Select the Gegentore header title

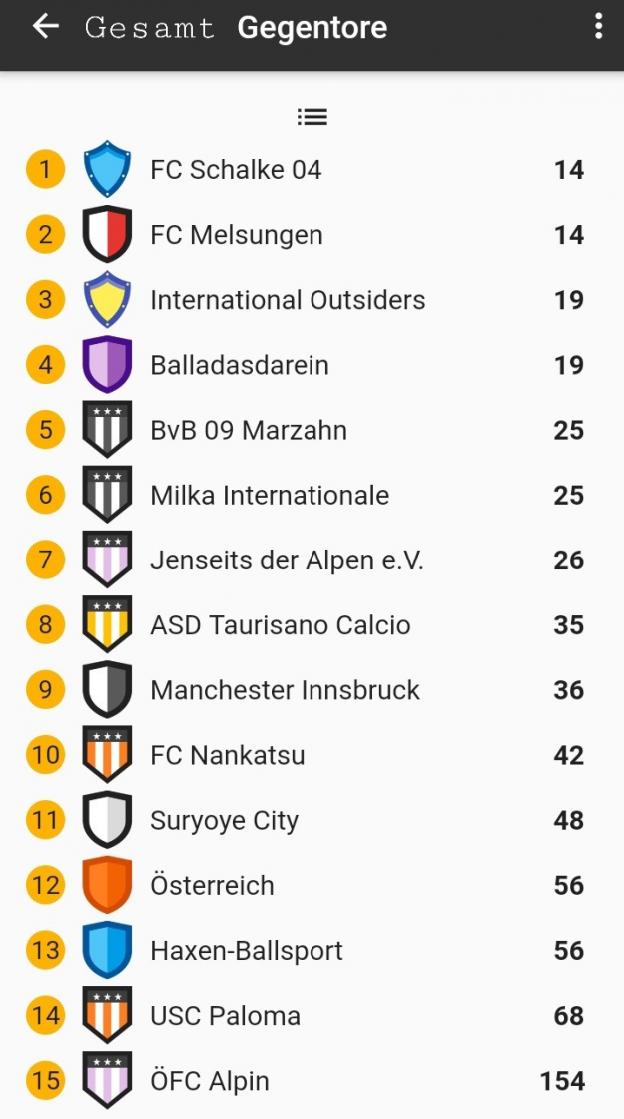click(x=312, y=28)
